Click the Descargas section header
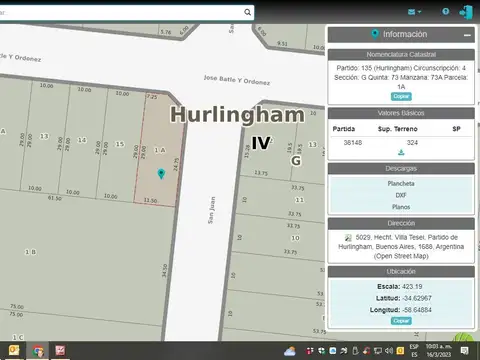The width and height of the screenshot is (480, 360). point(401,169)
